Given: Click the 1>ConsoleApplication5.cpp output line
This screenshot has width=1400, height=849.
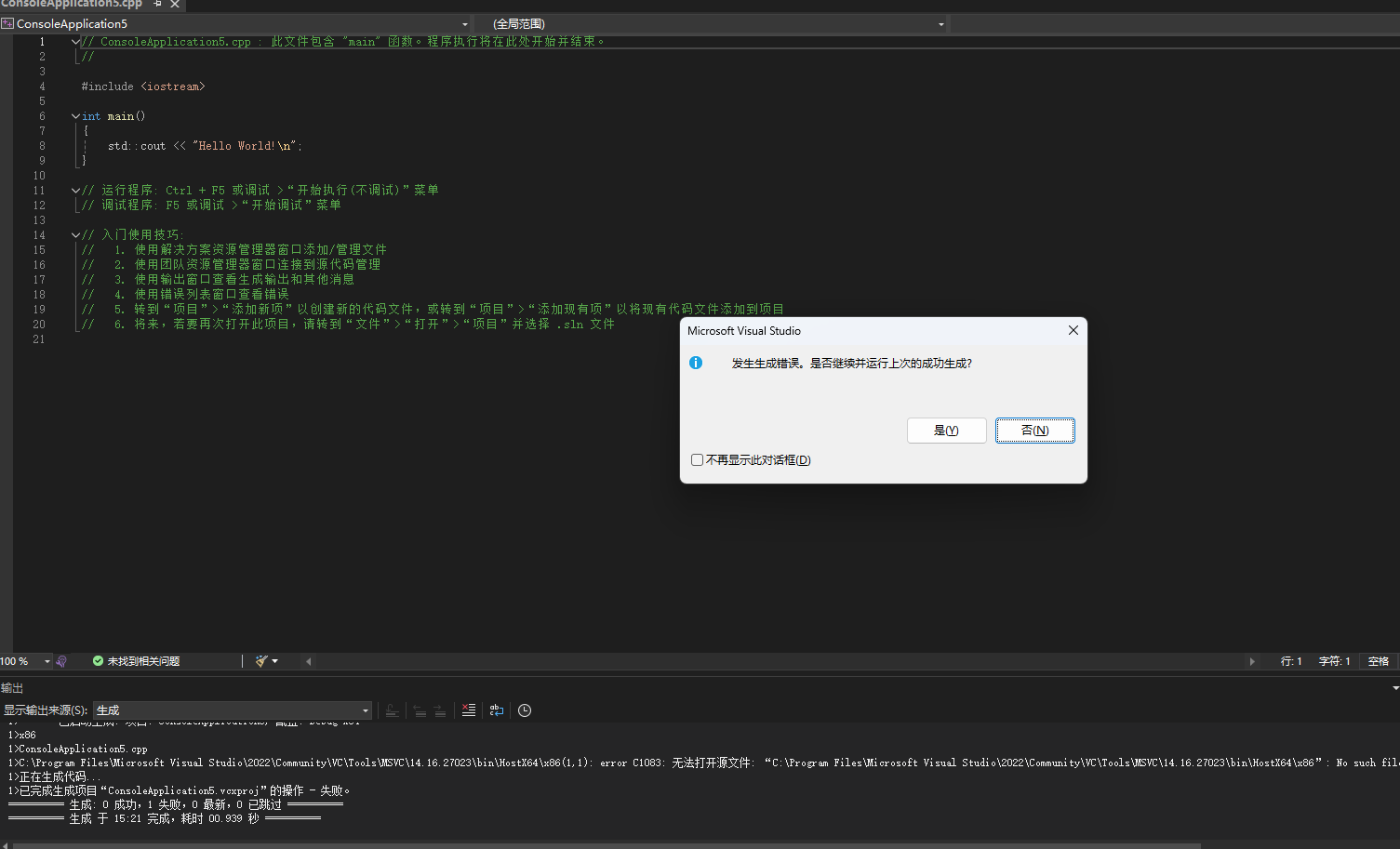Looking at the screenshot, I should [x=77, y=749].
